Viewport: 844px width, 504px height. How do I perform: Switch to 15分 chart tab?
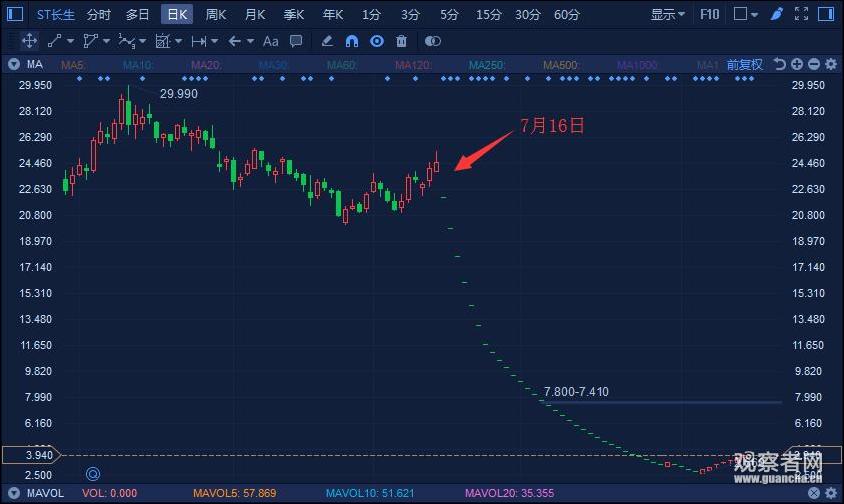pyautogui.click(x=488, y=15)
